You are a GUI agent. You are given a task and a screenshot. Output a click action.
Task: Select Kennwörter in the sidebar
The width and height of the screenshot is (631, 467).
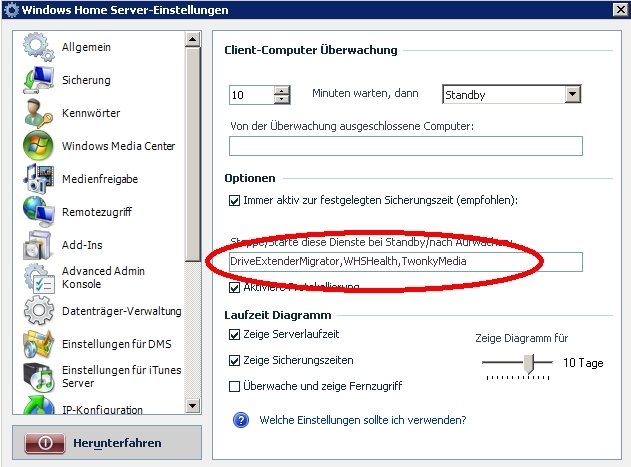91,113
